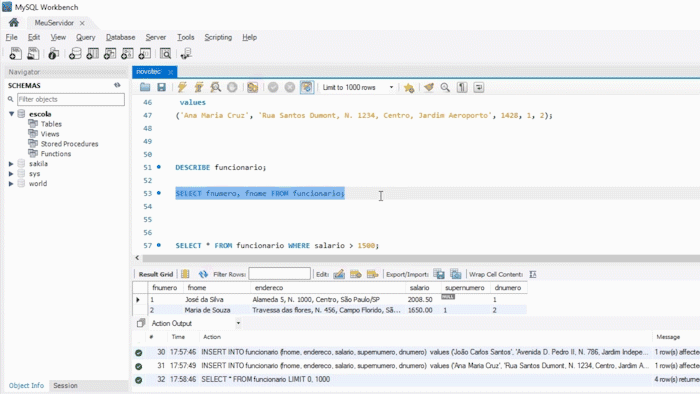Import records from file icon
The height and width of the screenshot is (394, 700).
tap(456, 274)
